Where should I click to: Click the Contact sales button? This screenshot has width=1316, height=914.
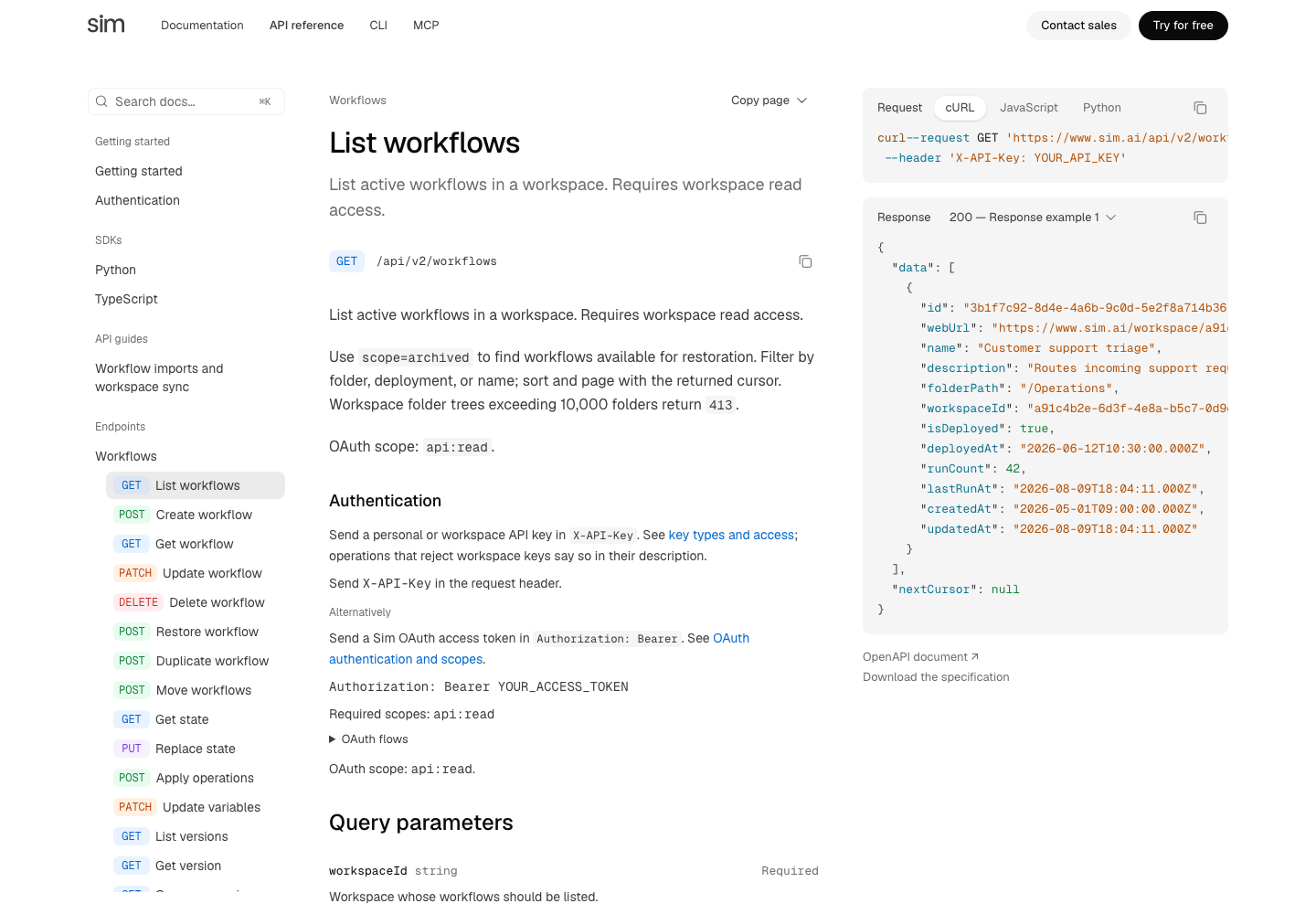[1078, 26]
